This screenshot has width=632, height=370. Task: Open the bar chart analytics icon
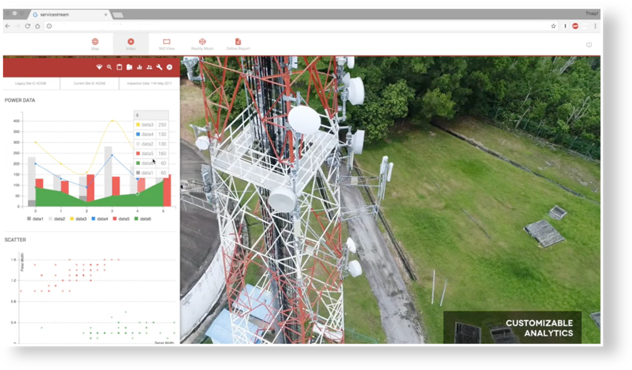139,67
